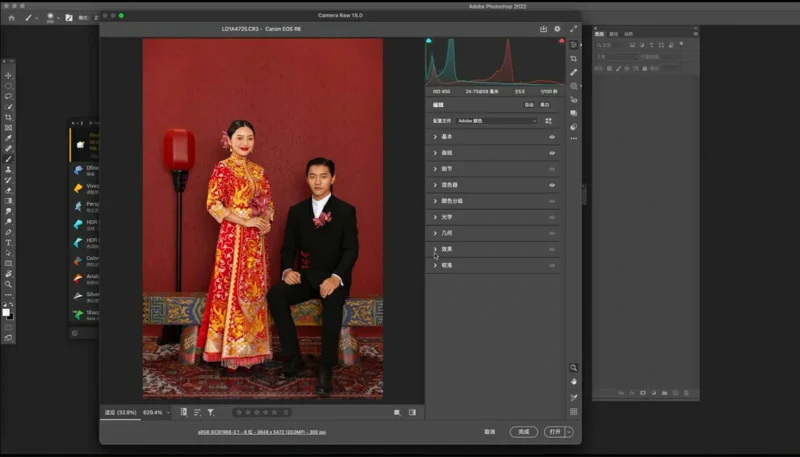Select the Move tool in Photoshop toolbar

[x=9, y=76]
